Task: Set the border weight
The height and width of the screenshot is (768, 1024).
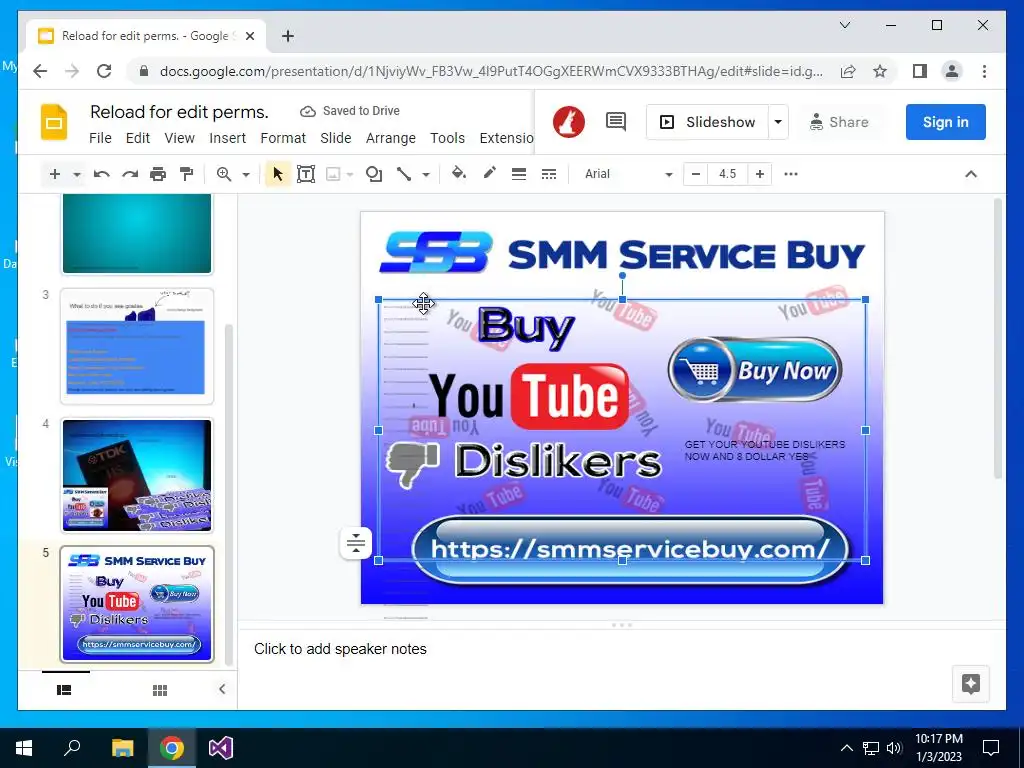Action: pos(519,174)
